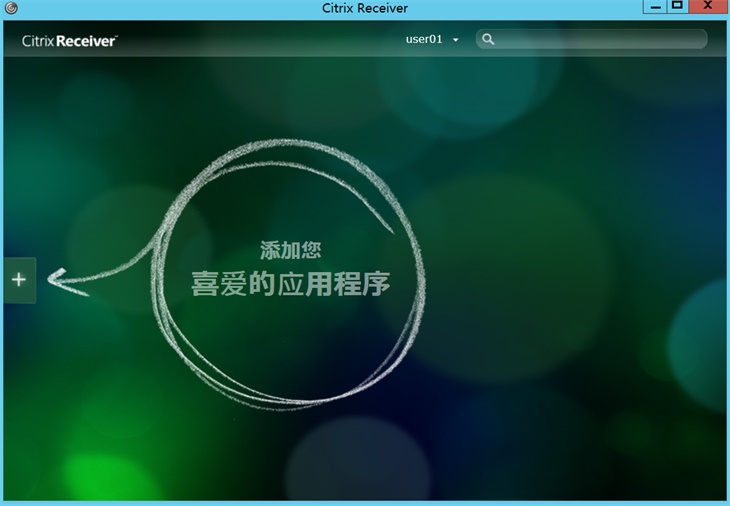Click the Citrix title bar app icon
730x506 pixels.
[11, 7]
